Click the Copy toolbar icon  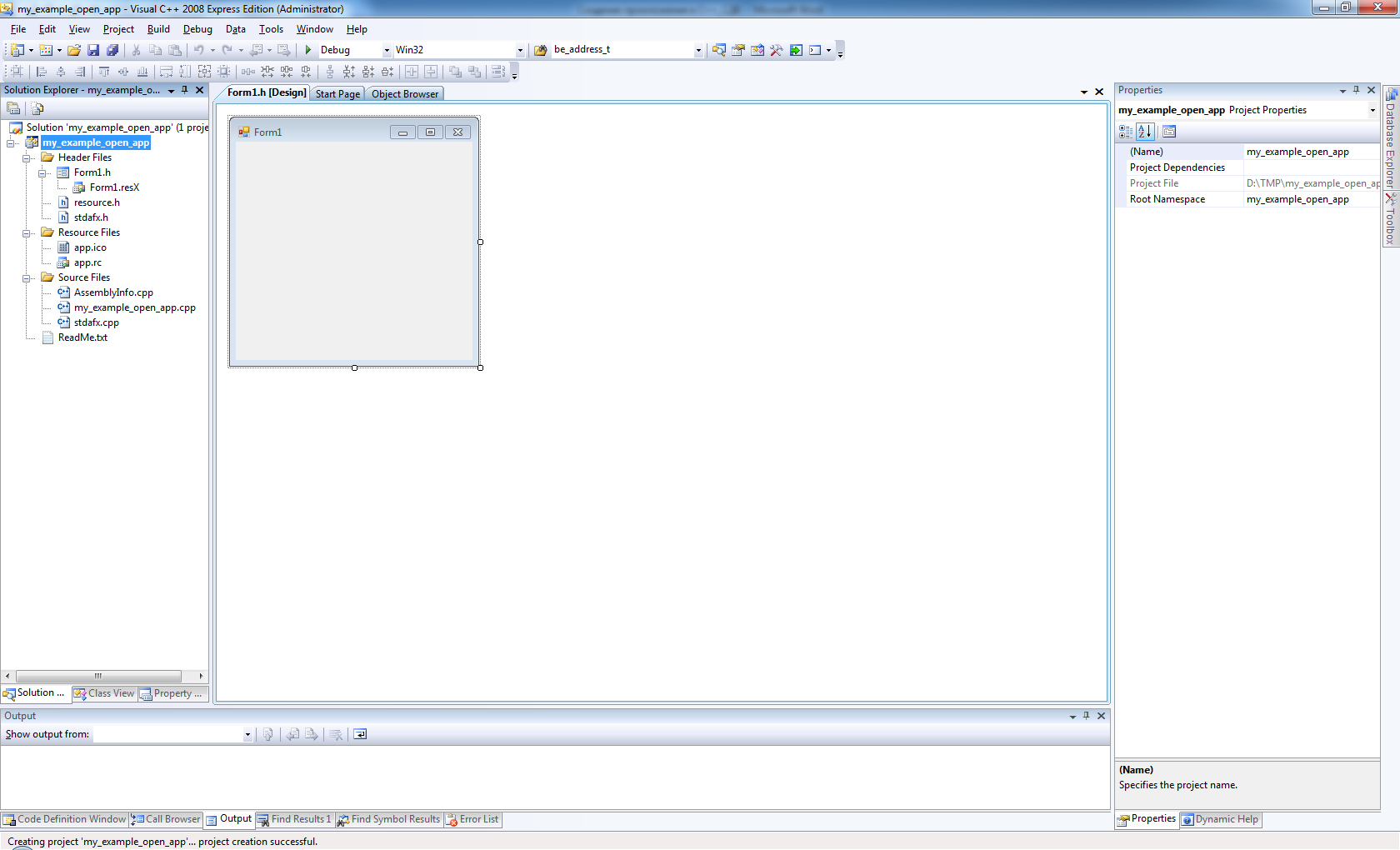156,50
